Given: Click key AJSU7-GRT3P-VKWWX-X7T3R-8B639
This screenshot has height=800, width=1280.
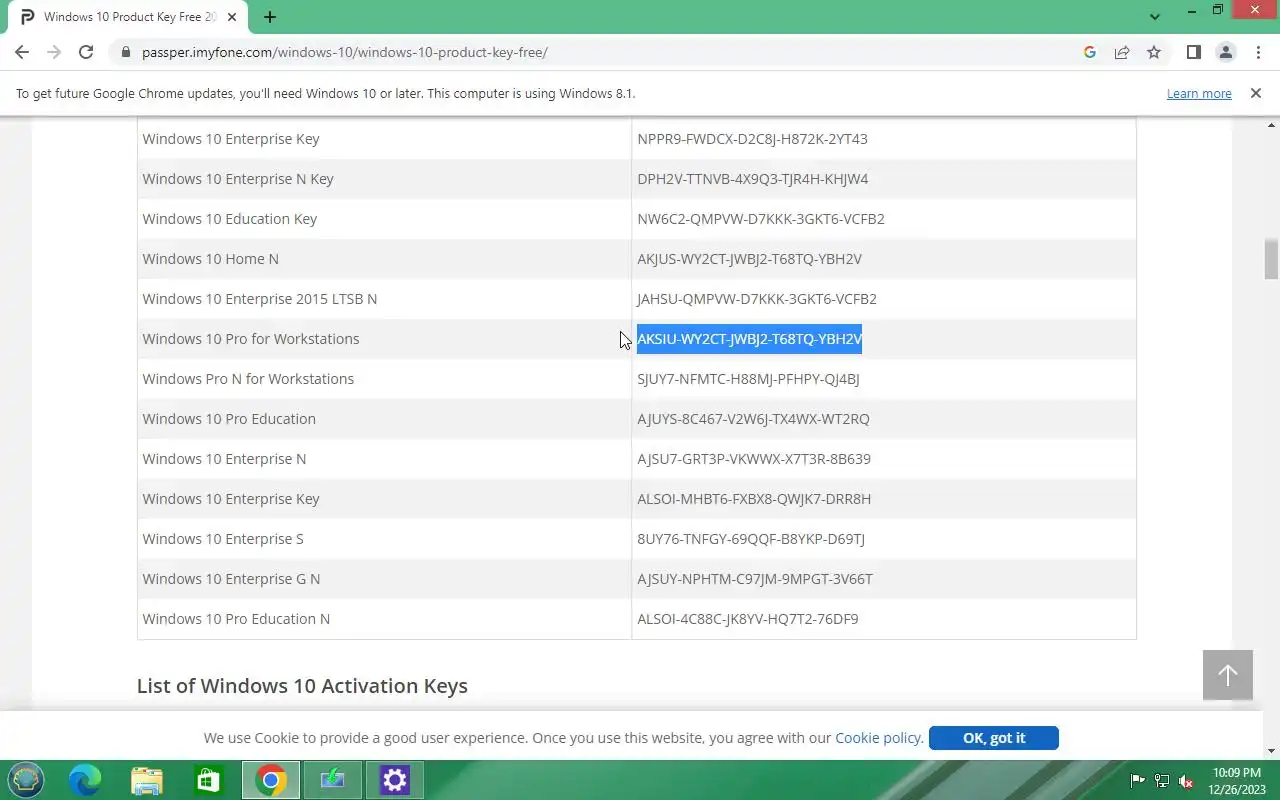Looking at the screenshot, I should coord(754,459).
